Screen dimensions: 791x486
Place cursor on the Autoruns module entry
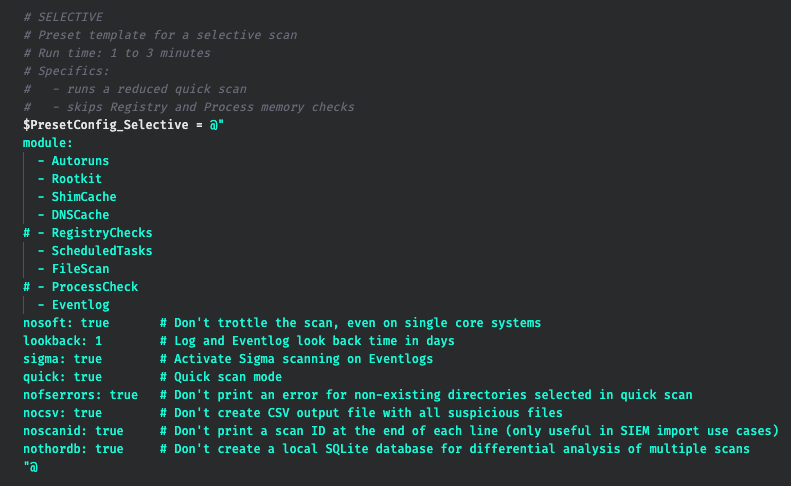pos(73,161)
